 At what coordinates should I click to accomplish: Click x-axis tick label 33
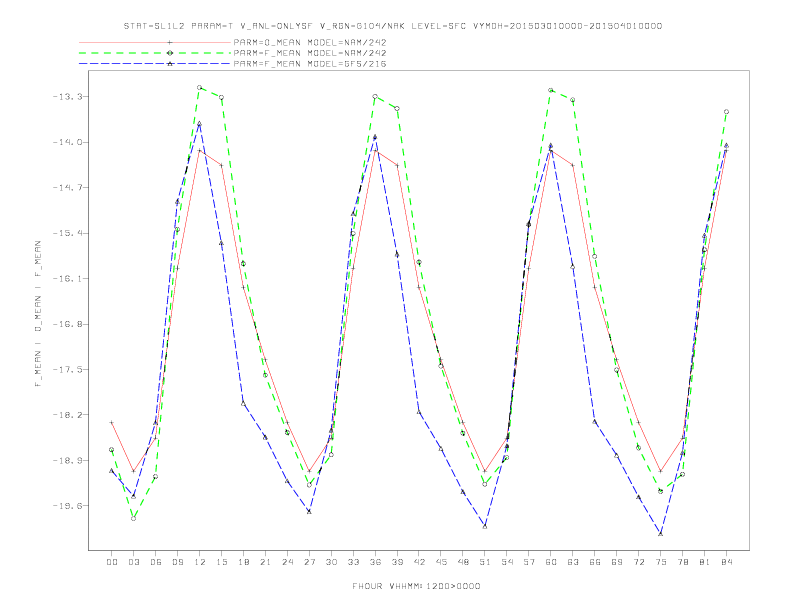point(353,562)
